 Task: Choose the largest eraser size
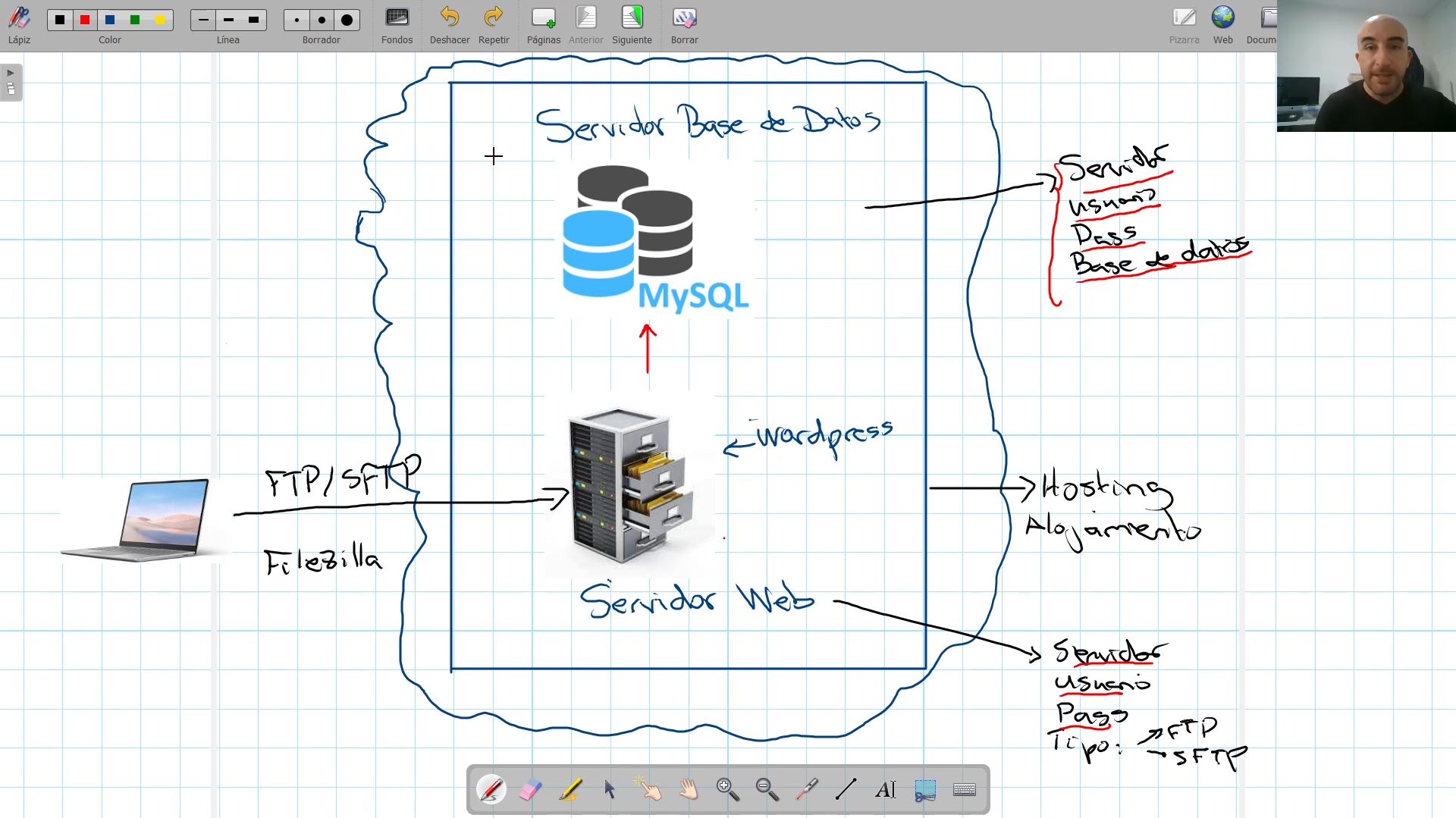[347, 20]
